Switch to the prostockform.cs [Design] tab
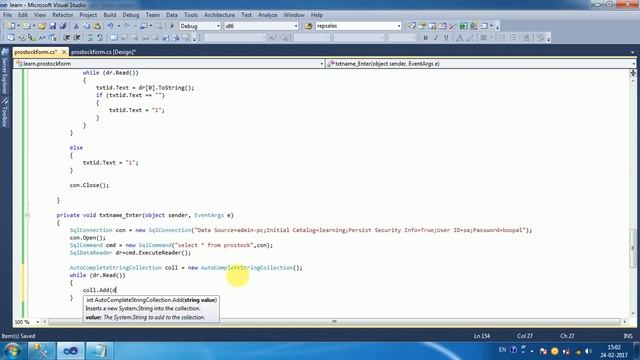 103,52
